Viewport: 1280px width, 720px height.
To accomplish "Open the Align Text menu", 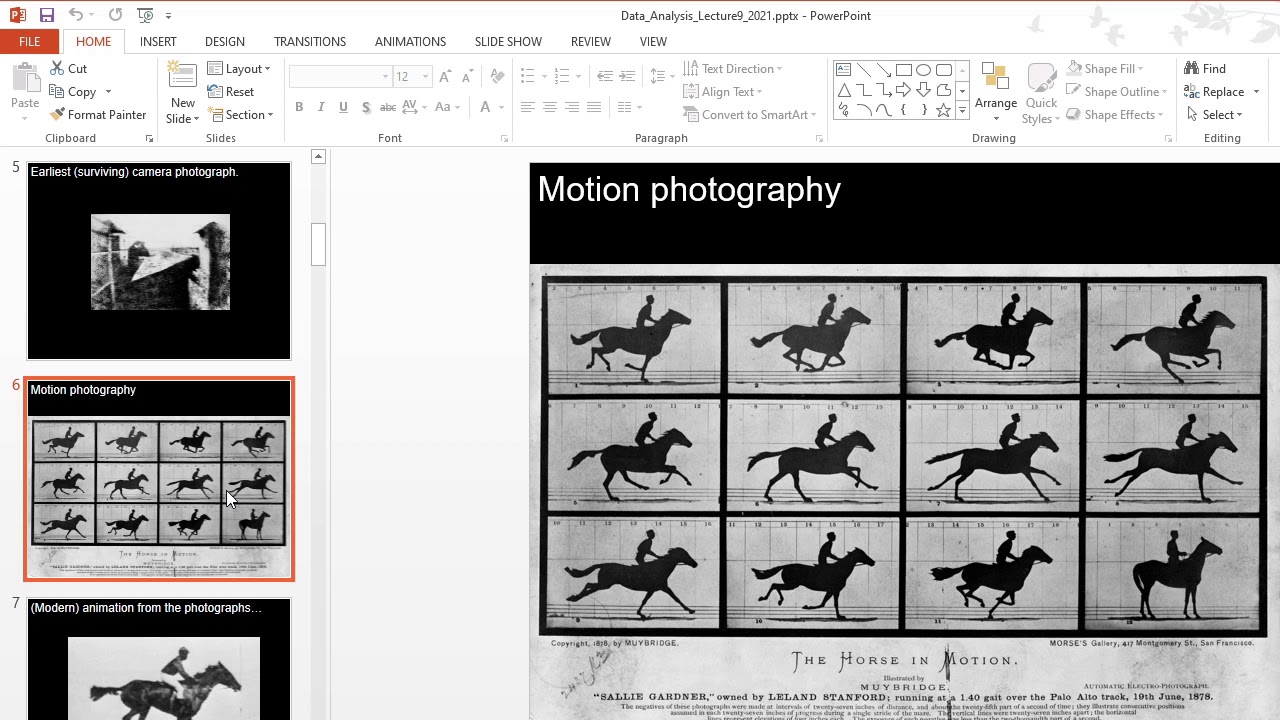I will click(x=723, y=92).
